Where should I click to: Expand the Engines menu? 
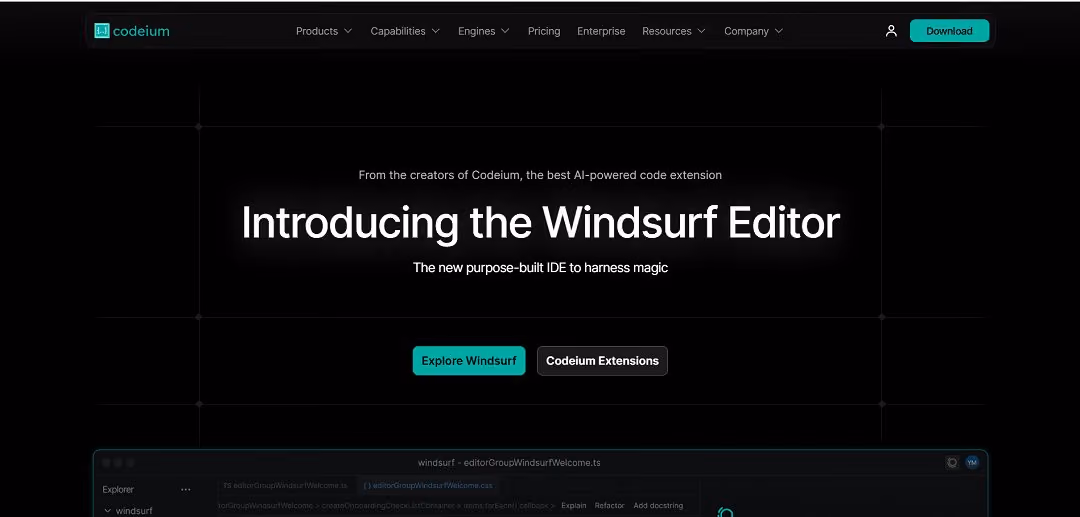484,31
